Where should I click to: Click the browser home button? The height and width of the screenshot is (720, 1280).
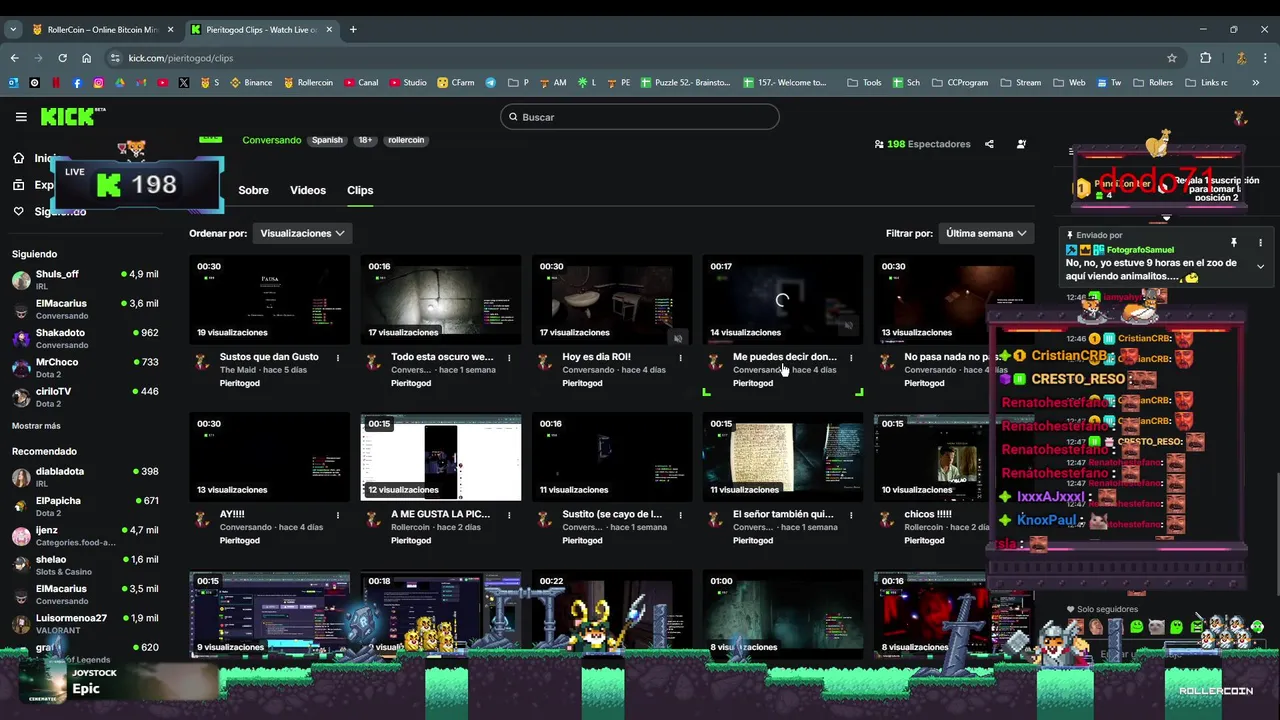[87, 58]
